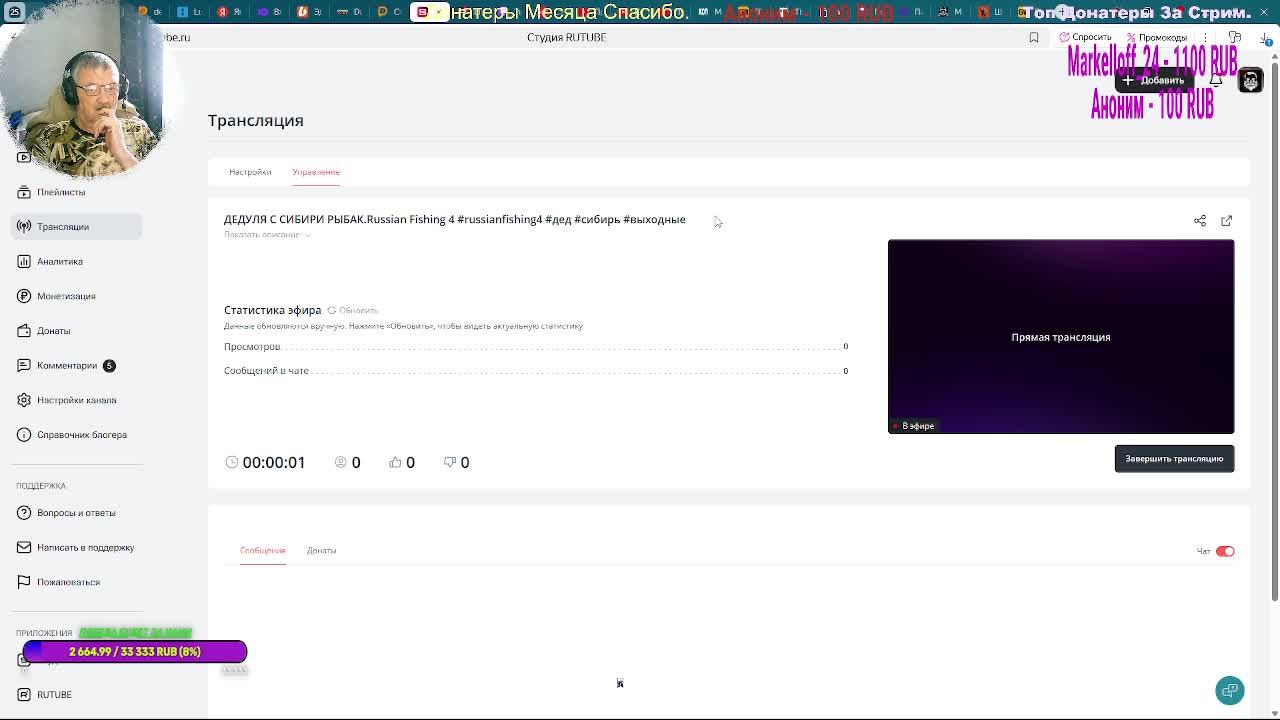1280x720 pixels.
Task: Open Монетизация in the sidebar
Action: point(66,296)
